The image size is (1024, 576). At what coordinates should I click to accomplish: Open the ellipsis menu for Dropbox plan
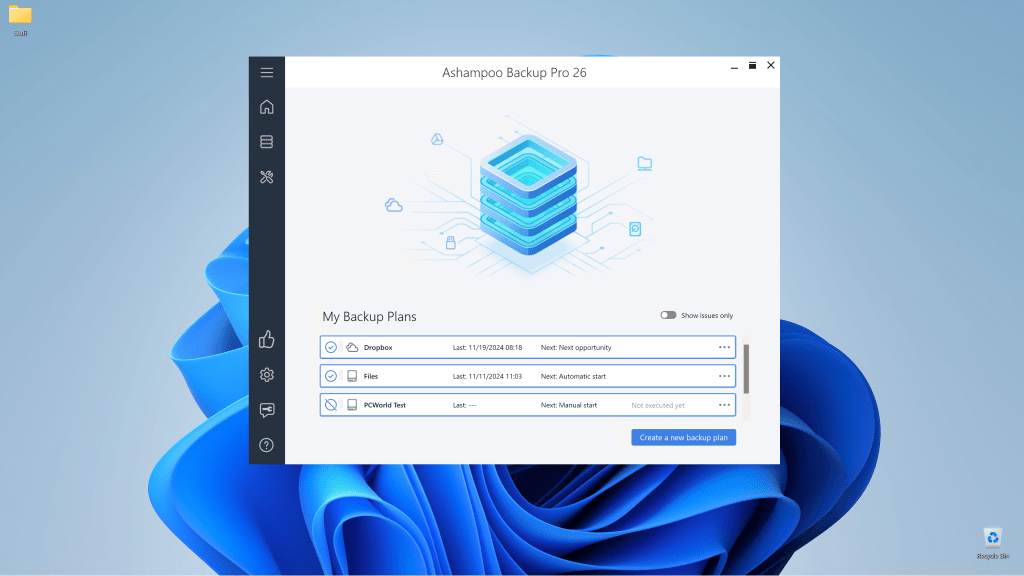[x=723, y=347]
